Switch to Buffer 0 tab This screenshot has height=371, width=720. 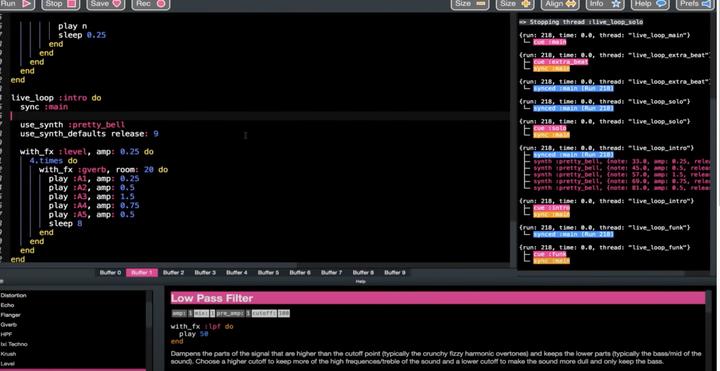click(110, 273)
